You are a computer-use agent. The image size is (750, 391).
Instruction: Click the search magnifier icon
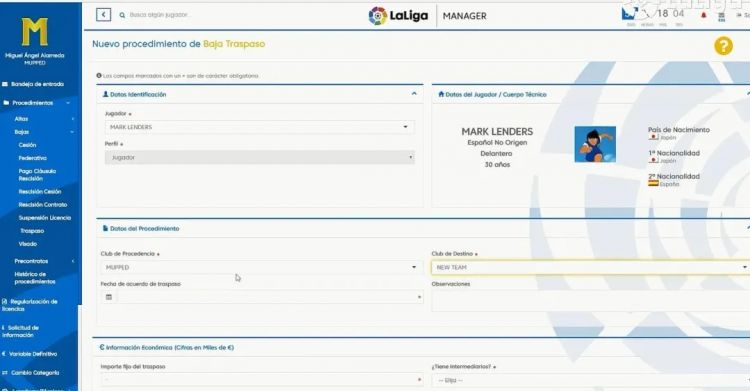[122, 15]
